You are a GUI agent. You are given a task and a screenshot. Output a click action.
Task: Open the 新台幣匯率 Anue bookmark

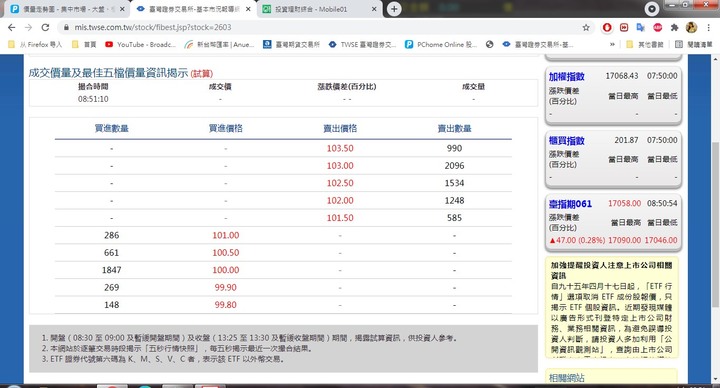tap(219, 45)
